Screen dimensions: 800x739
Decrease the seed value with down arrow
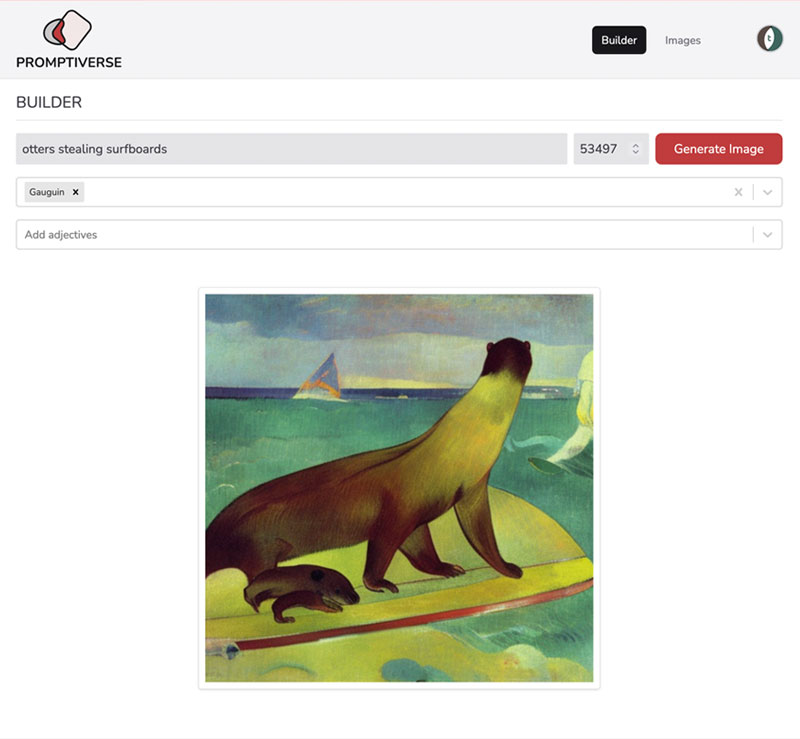[x=636, y=152]
